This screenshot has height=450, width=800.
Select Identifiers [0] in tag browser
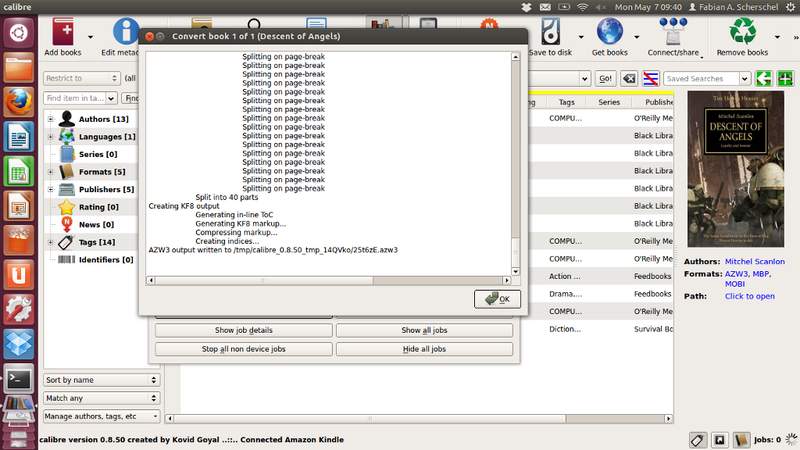[x=106, y=260]
